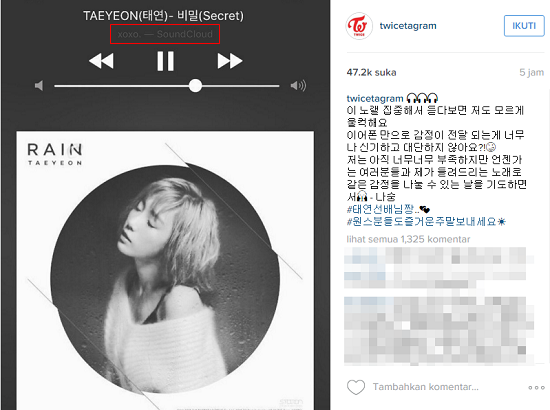Screen dimensions: 550x410
Task: Click the volume slider knob
Action: [x=195, y=86]
